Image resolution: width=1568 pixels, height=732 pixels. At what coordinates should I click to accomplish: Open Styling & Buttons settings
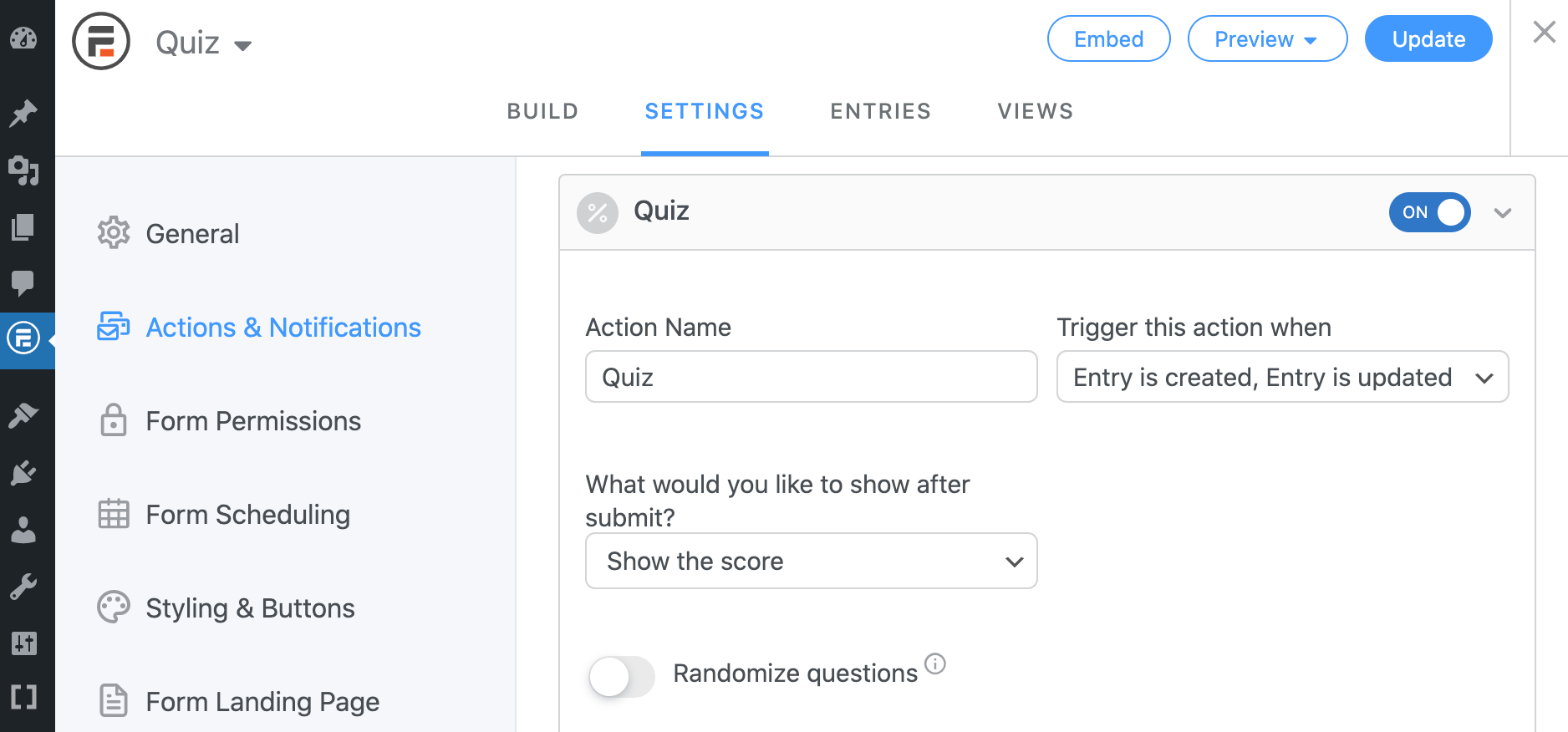coord(249,607)
